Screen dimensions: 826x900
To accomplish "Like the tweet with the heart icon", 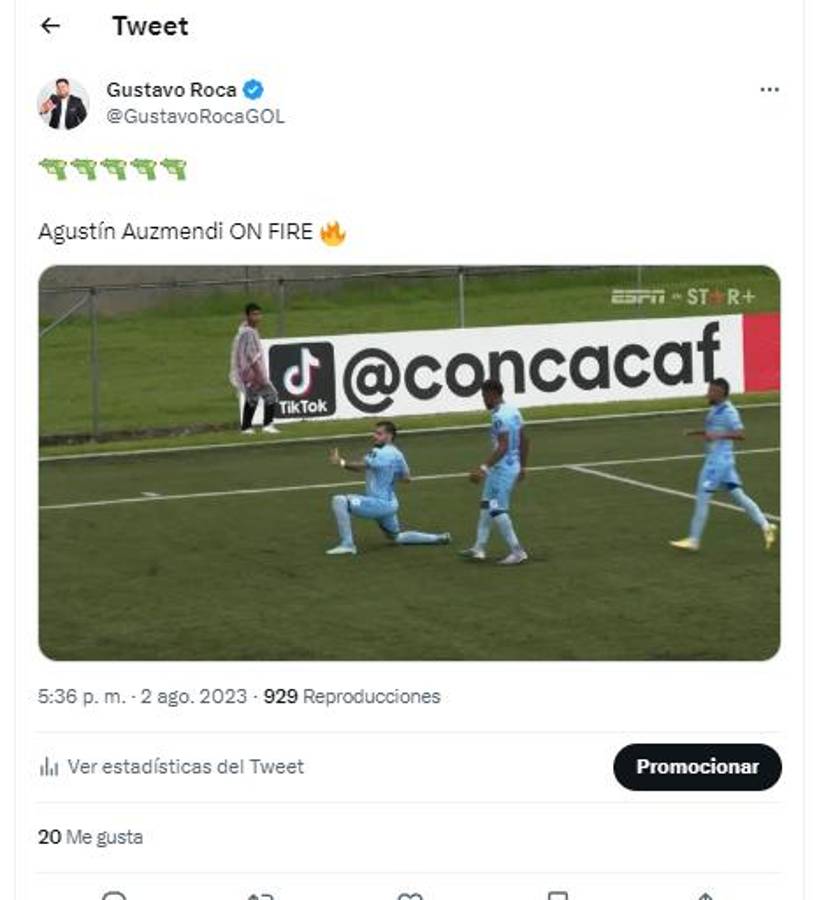I will [408, 893].
